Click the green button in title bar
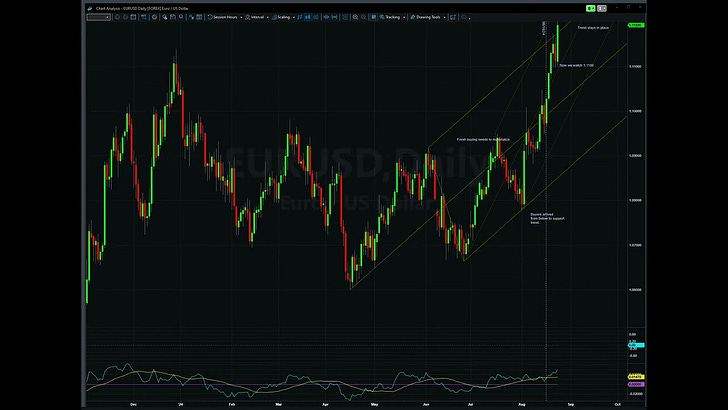 click(x=591, y=8)
